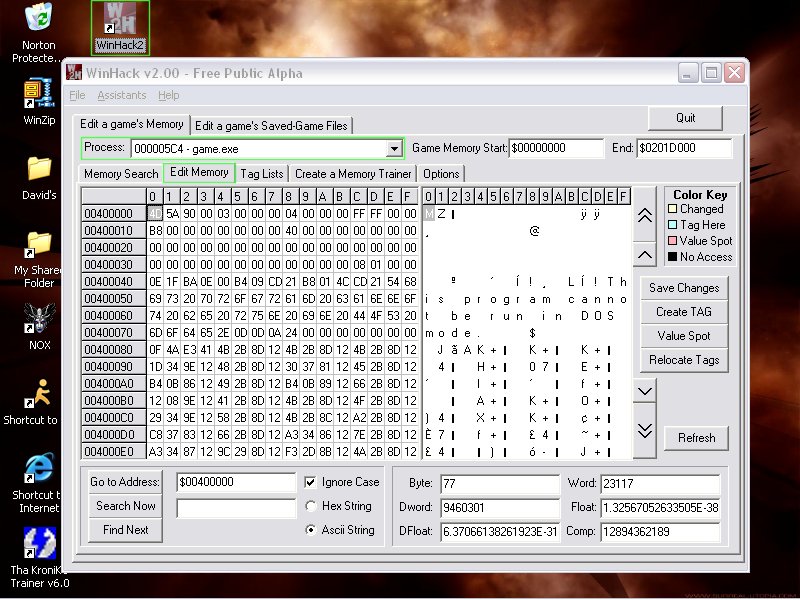Click the Create TAG button
This screenshot has height=600, width=800.
click(684, 312)
